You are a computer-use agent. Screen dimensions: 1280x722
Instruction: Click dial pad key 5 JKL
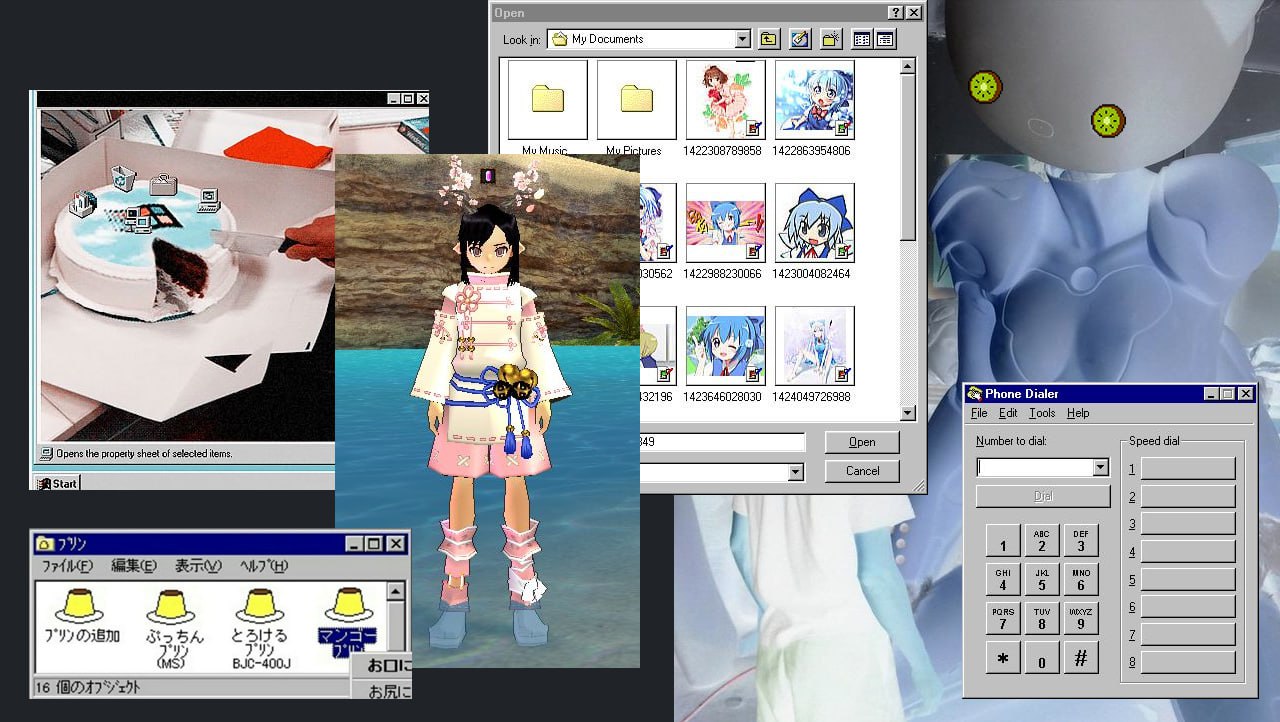coord(1042,580)
